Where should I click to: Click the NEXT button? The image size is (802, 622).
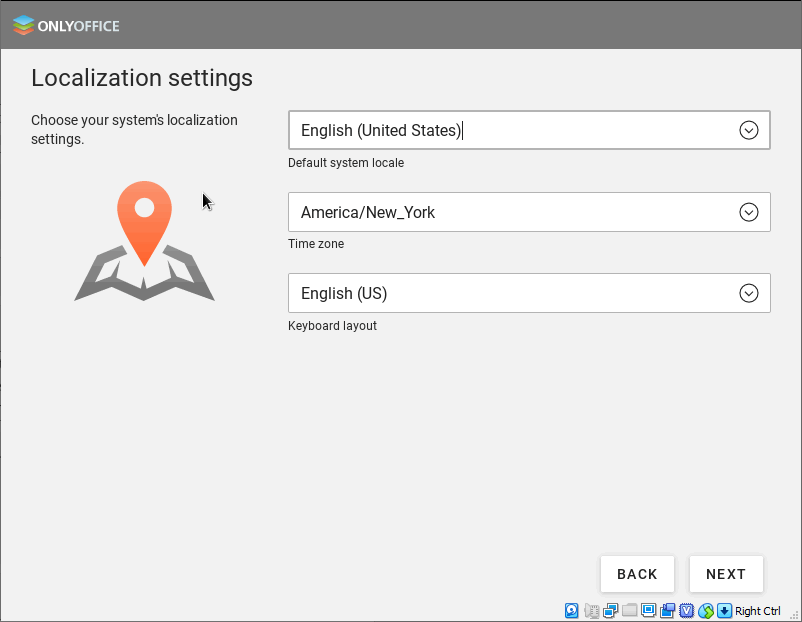click(726, 574)
